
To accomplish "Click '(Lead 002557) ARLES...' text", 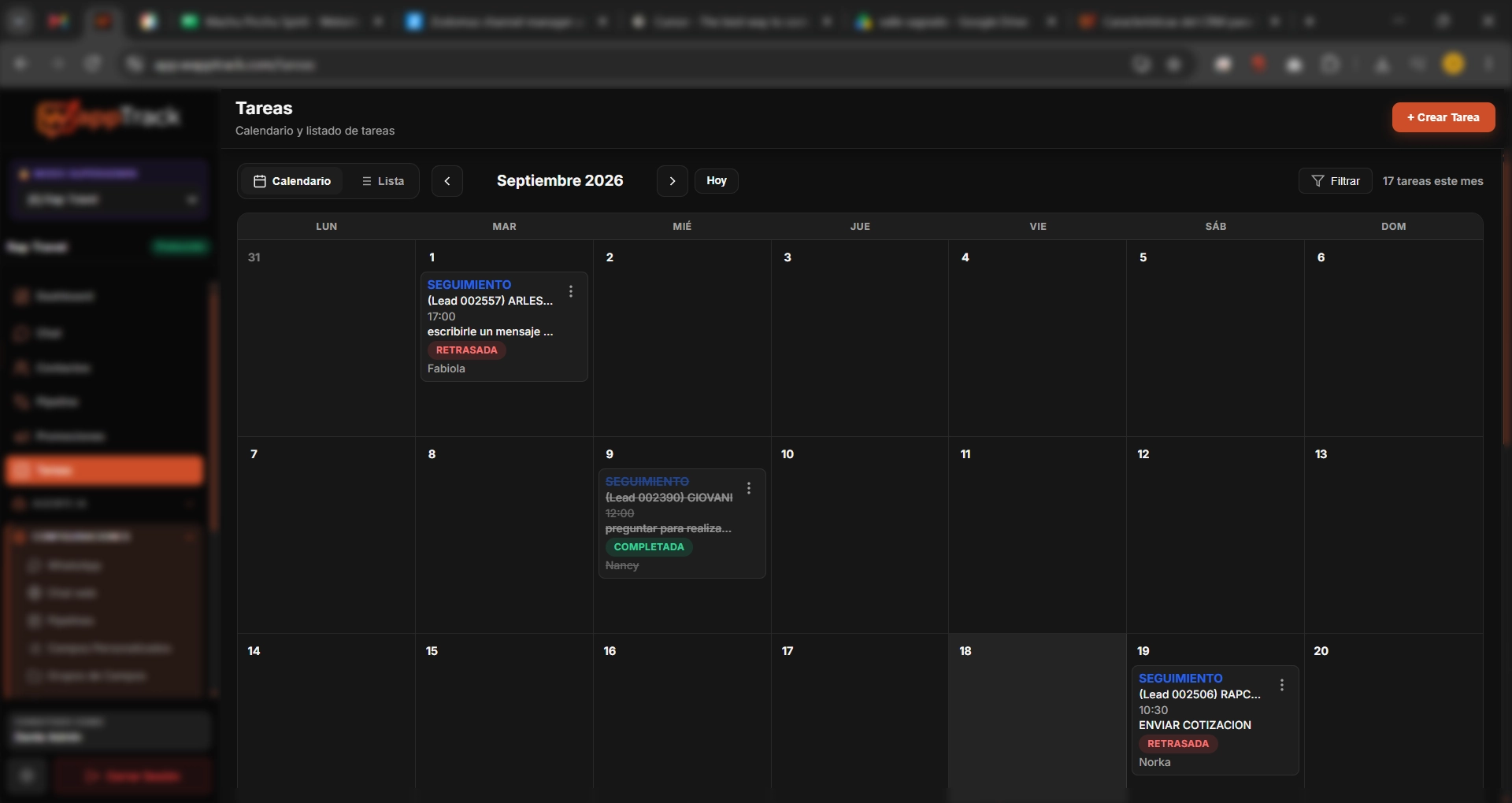I will click(491, 301).
